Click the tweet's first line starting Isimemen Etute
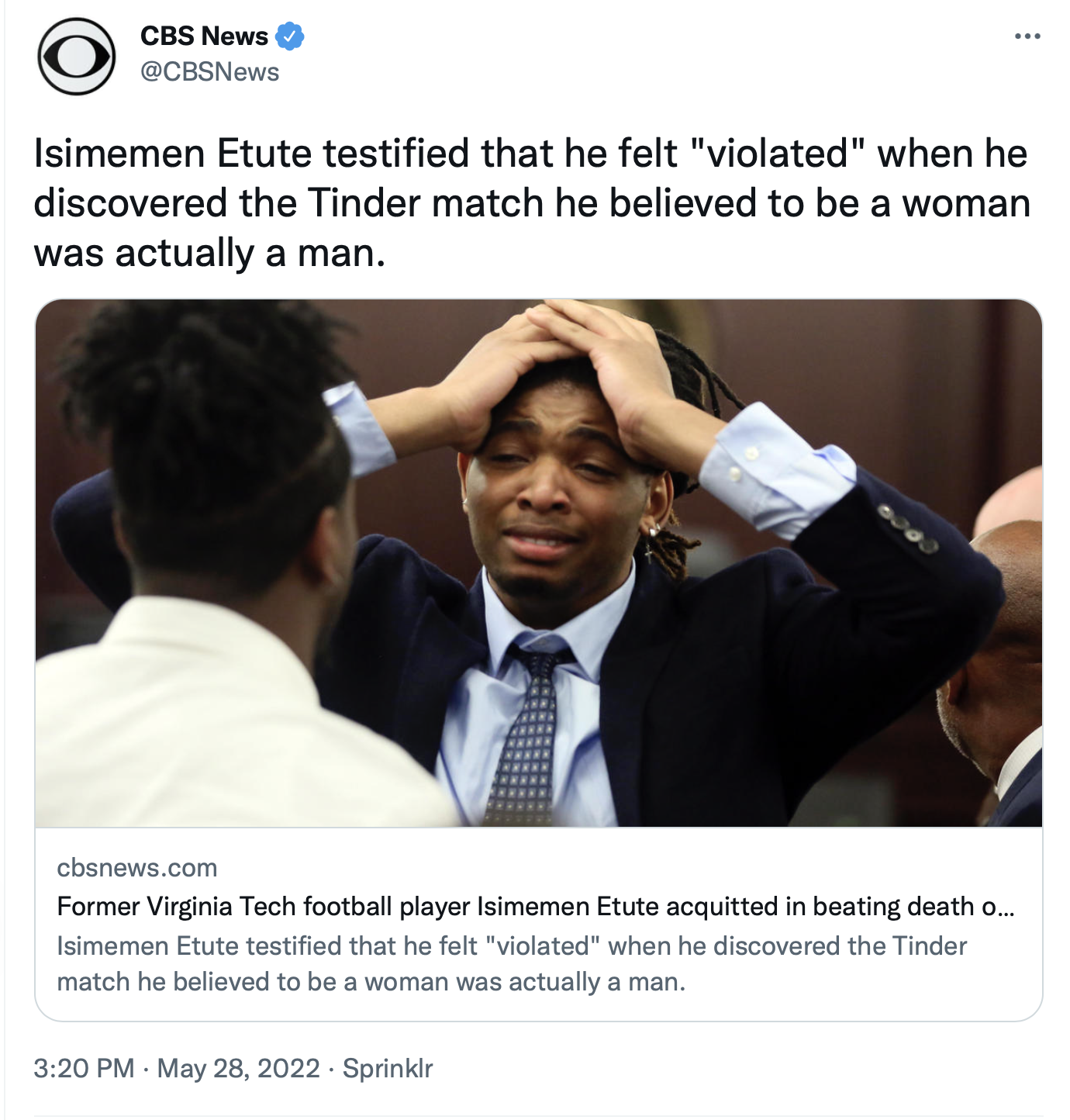Viewport: 1070px width, 1120px height. click(530, 154)
